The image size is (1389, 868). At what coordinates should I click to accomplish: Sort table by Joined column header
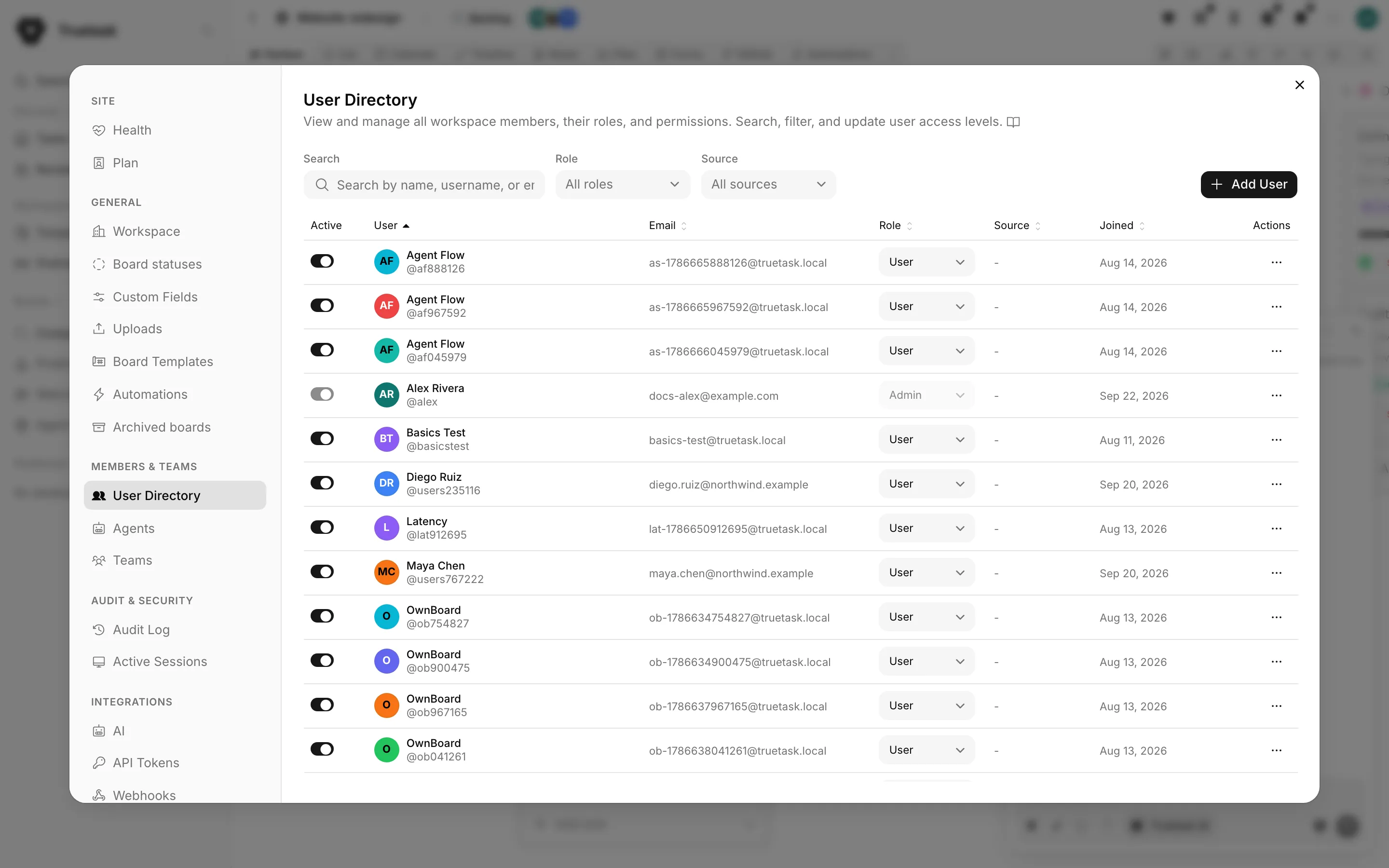(x=1122, y=226)
